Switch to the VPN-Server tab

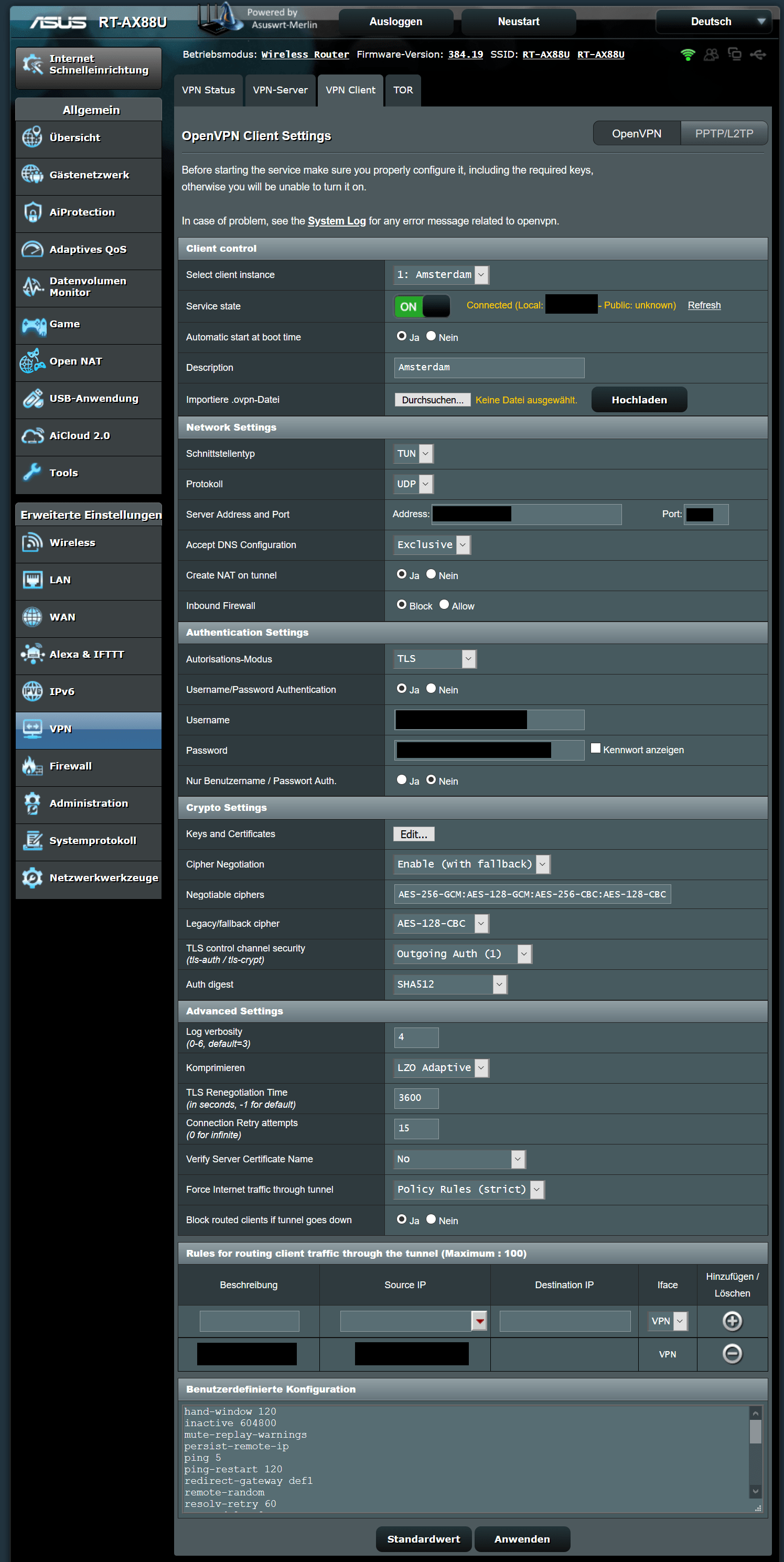(x=280, y=90)
